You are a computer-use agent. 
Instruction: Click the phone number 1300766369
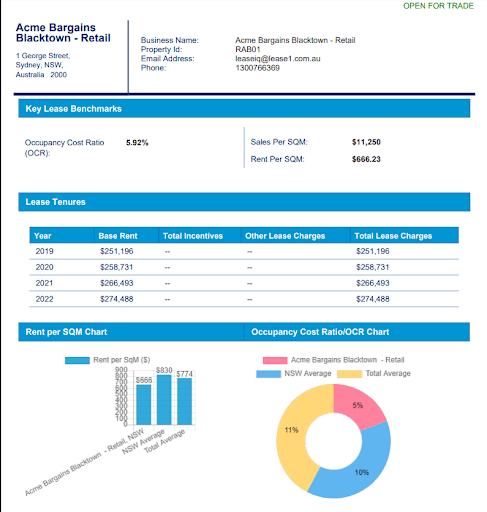click(x=257, y=68)
